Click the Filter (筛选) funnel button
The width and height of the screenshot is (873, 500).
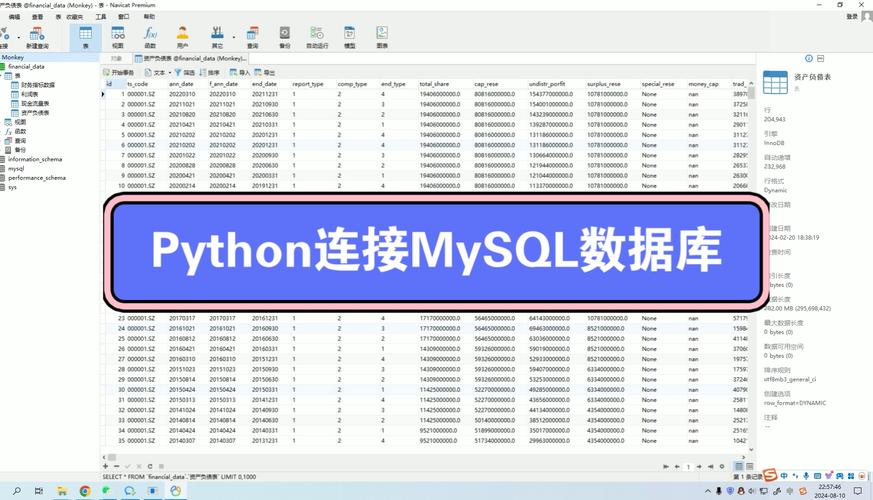click(x=185, y=72)
